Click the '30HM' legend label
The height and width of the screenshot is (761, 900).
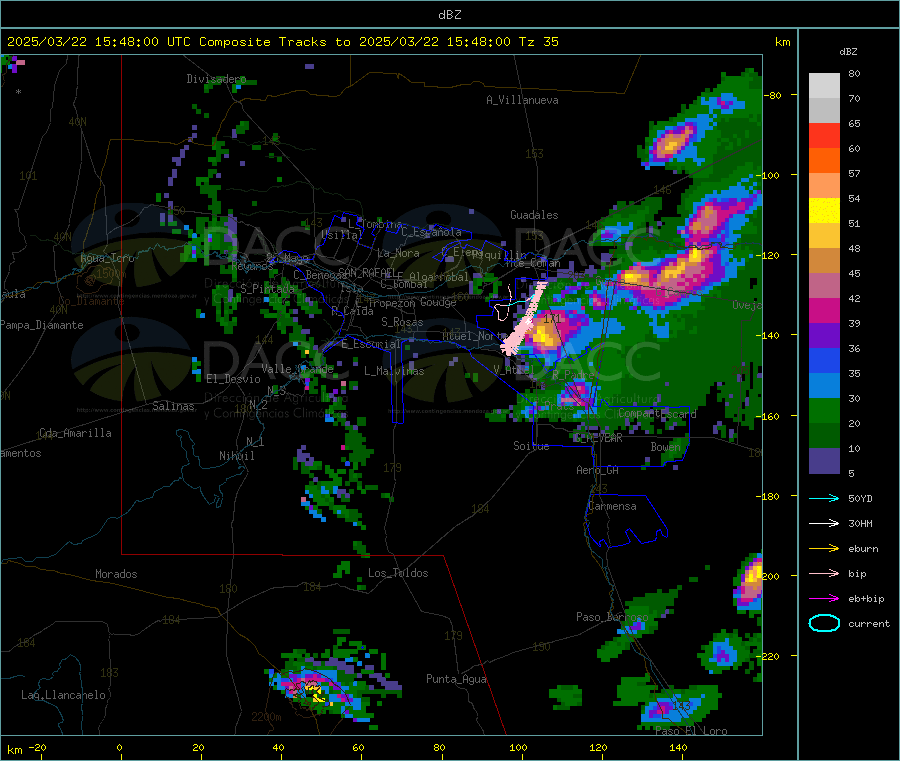tap(860, 523)
